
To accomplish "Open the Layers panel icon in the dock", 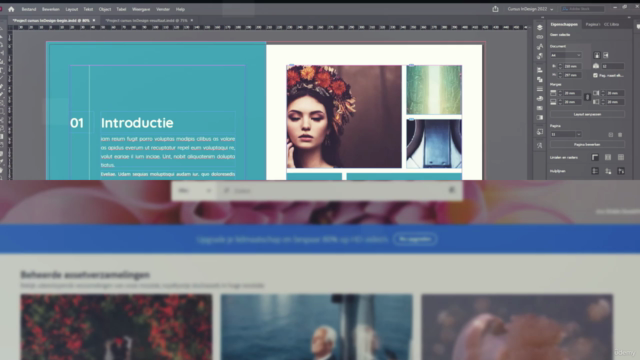I will pos(540,27).
